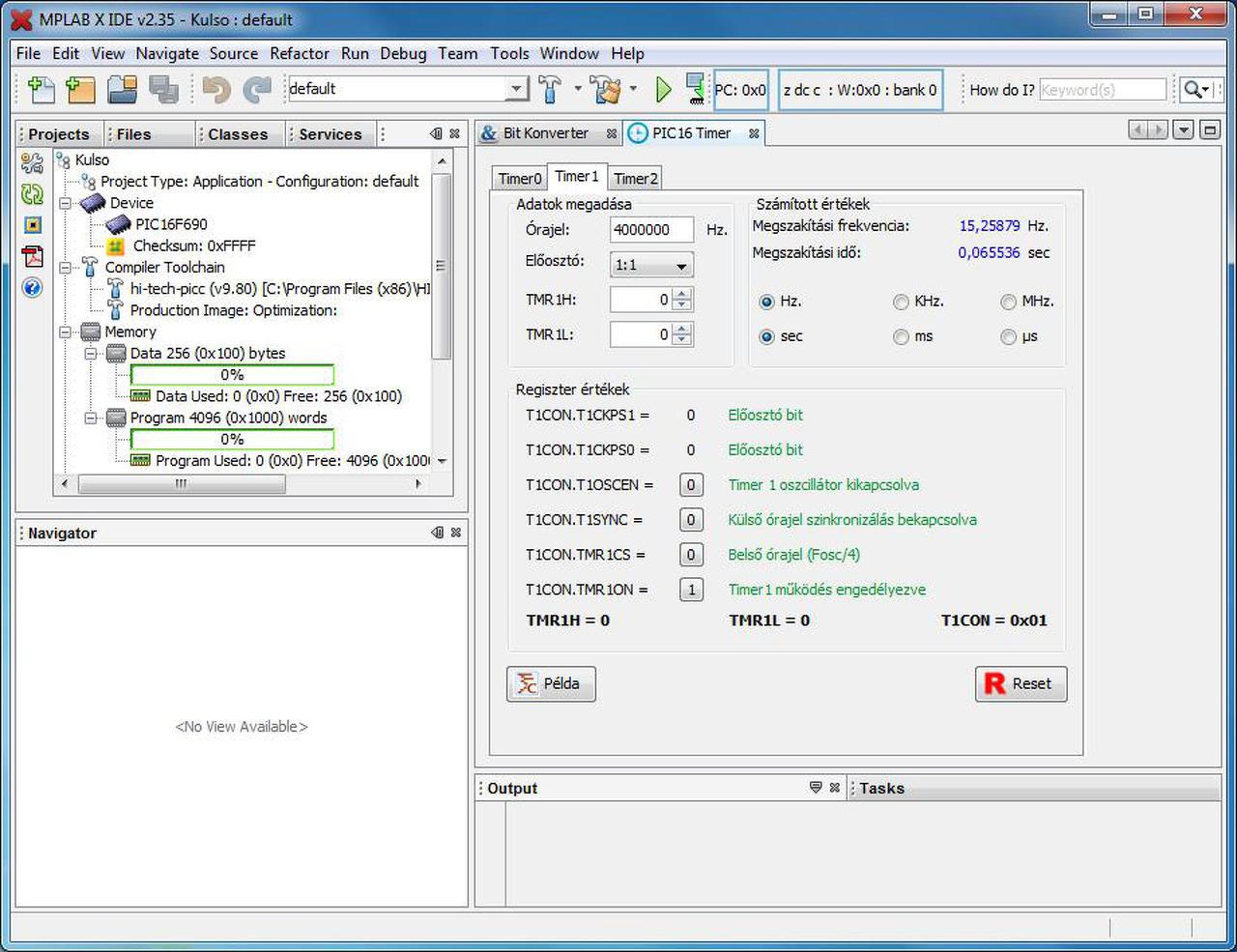Toggle the T1CON.T1SYNC bit button
This screenshot has width=1237, height=952.
coord(691,520)
